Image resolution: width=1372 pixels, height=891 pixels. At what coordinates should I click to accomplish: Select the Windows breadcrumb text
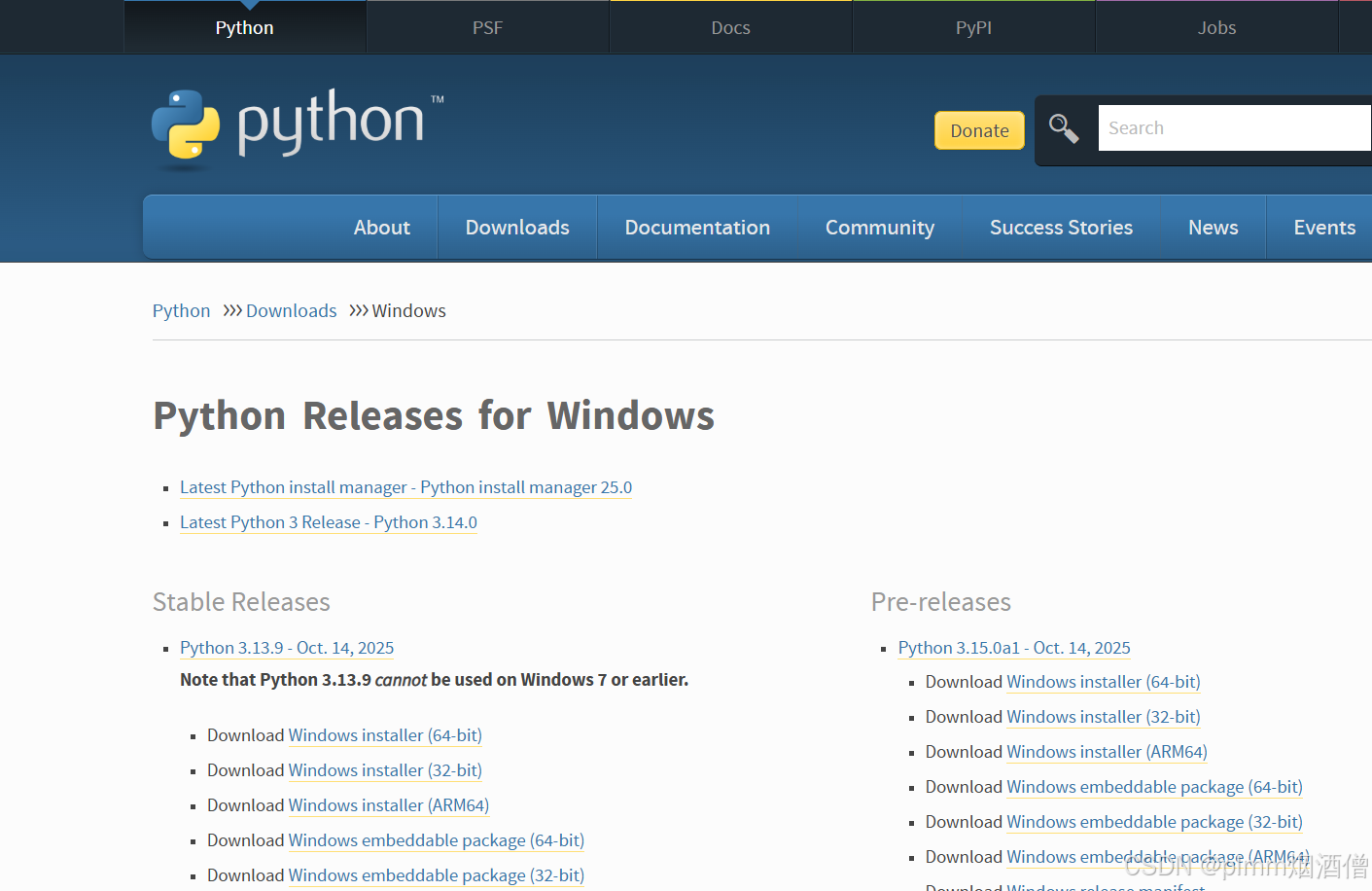tap(408, 311)
